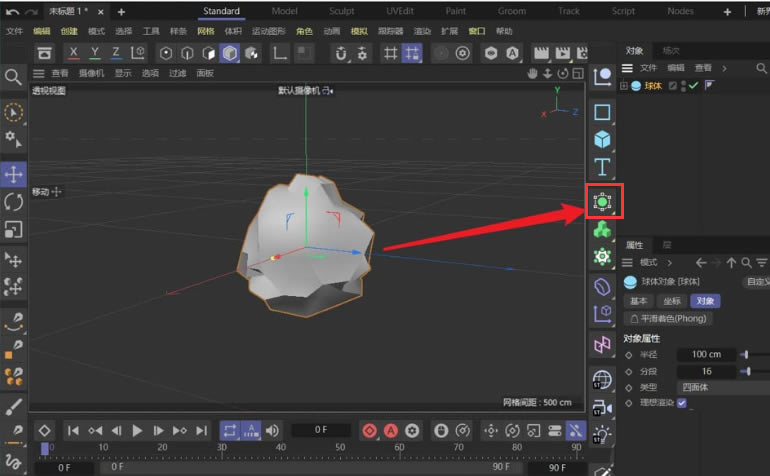Switch to the Sculpt layout tab
Image resolution: width=770 pixels, height=476 pixels.
(x=341, y=11)
